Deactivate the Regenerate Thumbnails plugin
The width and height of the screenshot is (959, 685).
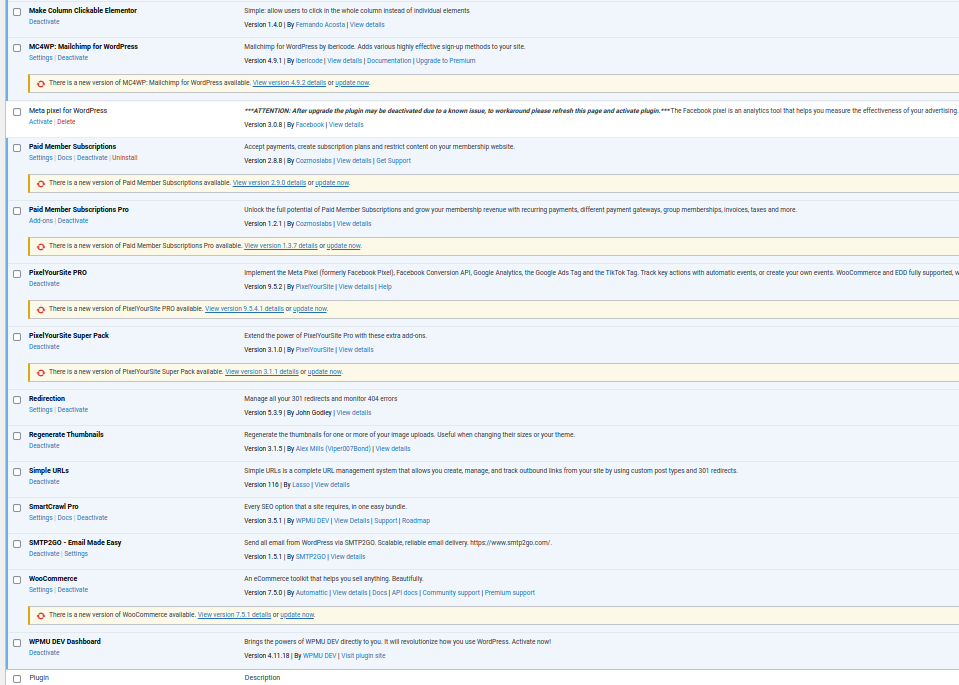coord(44,446)
